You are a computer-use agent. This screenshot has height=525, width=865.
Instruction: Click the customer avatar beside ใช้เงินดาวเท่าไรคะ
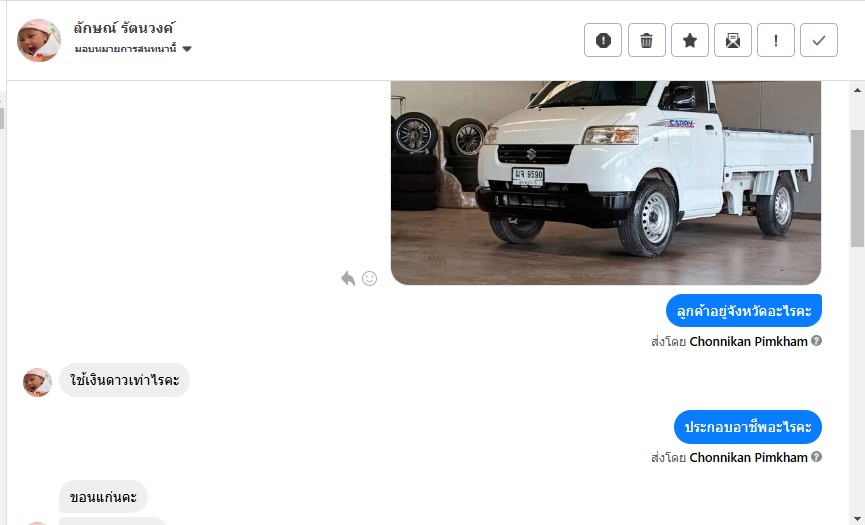click(x=38, y=382)
